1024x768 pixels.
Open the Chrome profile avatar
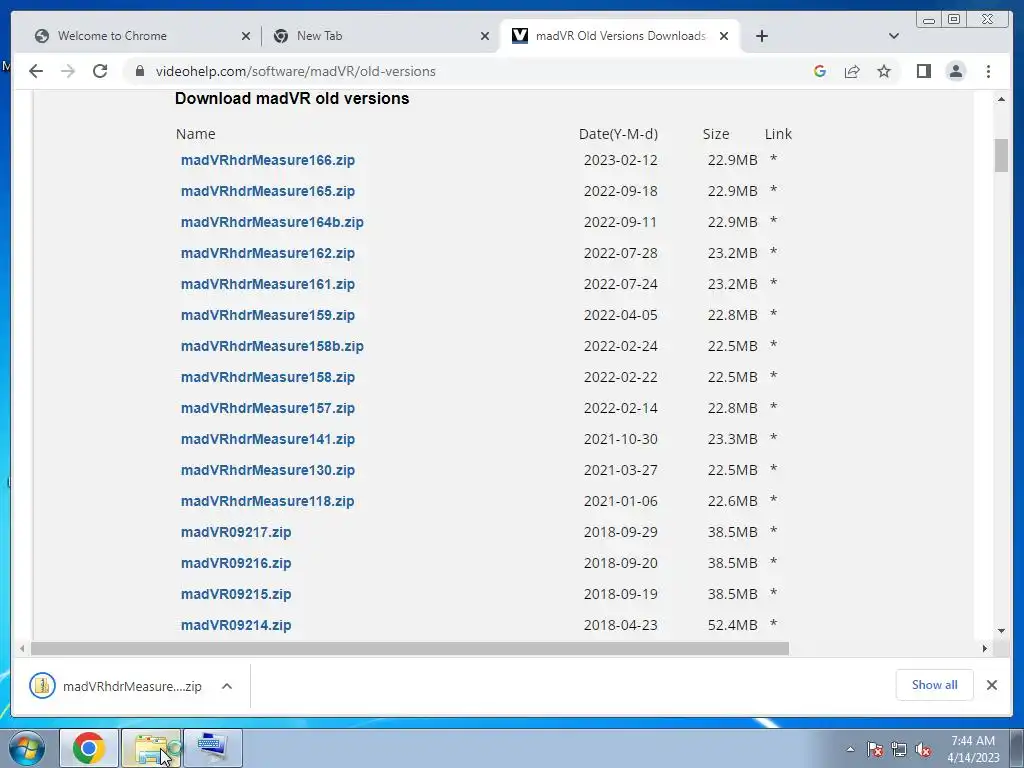click(956, 71)
